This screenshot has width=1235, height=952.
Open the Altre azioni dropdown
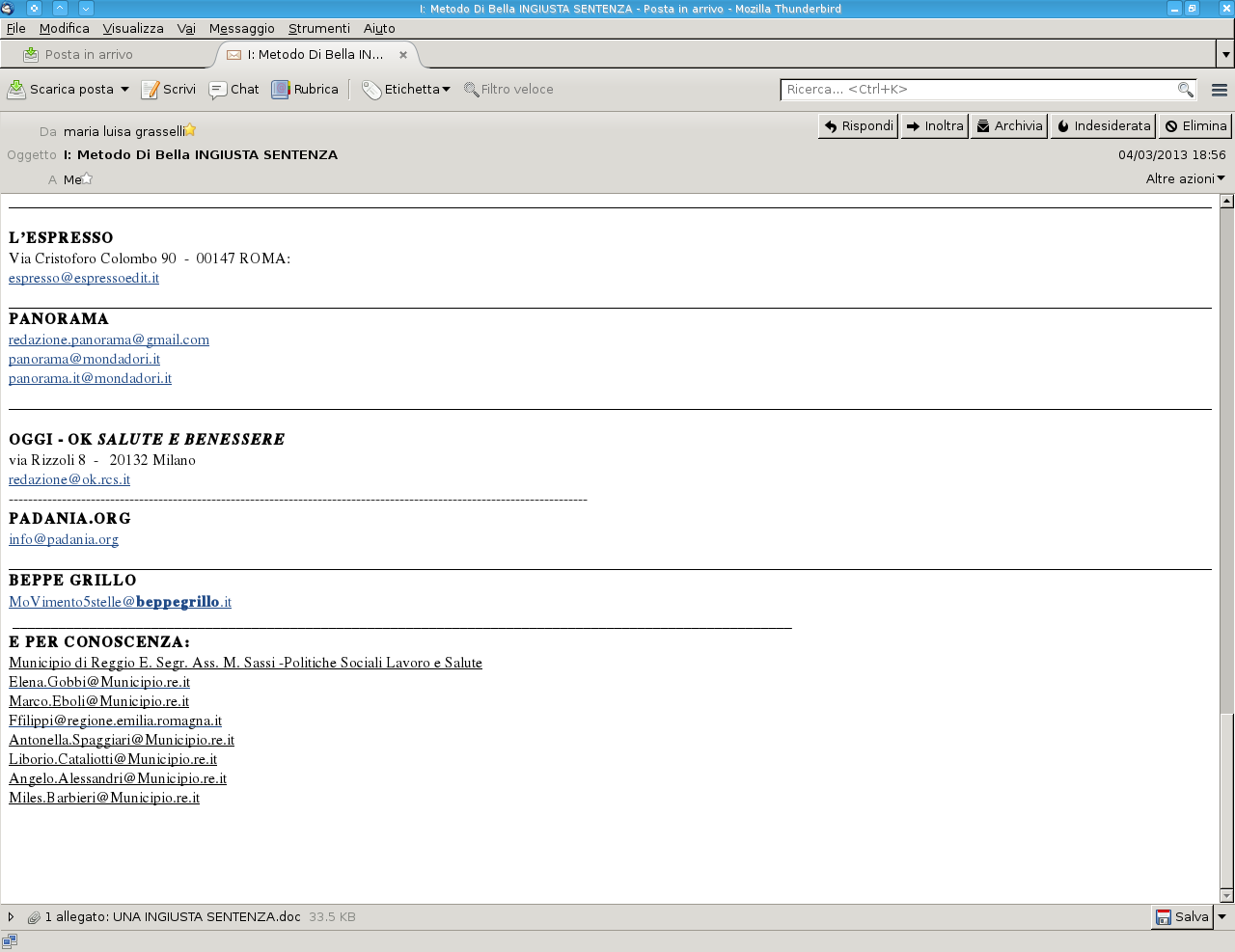click(x=1185, y=179)
